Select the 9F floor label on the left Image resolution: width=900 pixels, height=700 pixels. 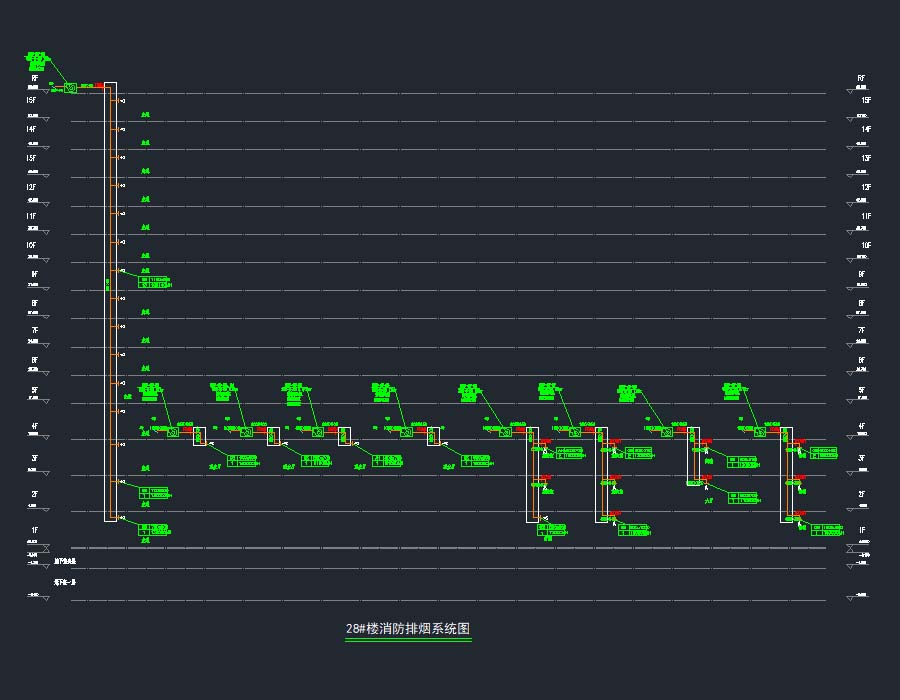point(34,274)
